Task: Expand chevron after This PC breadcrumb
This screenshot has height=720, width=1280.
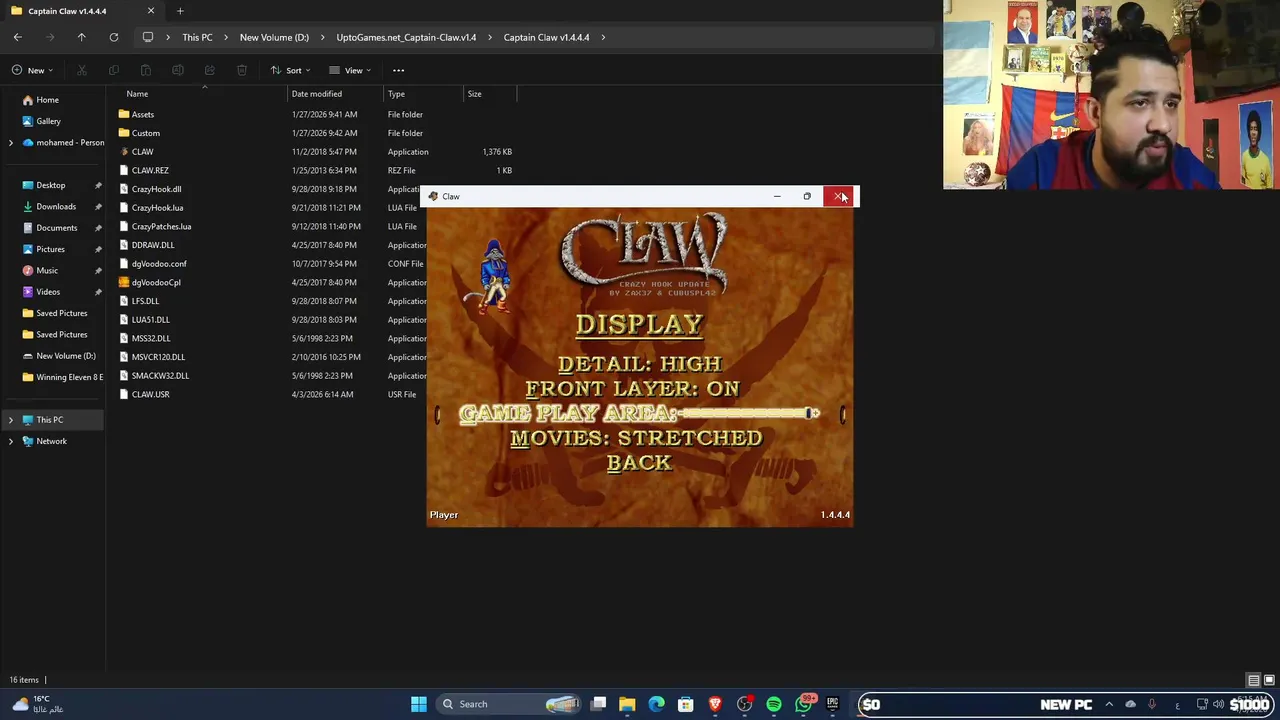Action: pos(226,37)
